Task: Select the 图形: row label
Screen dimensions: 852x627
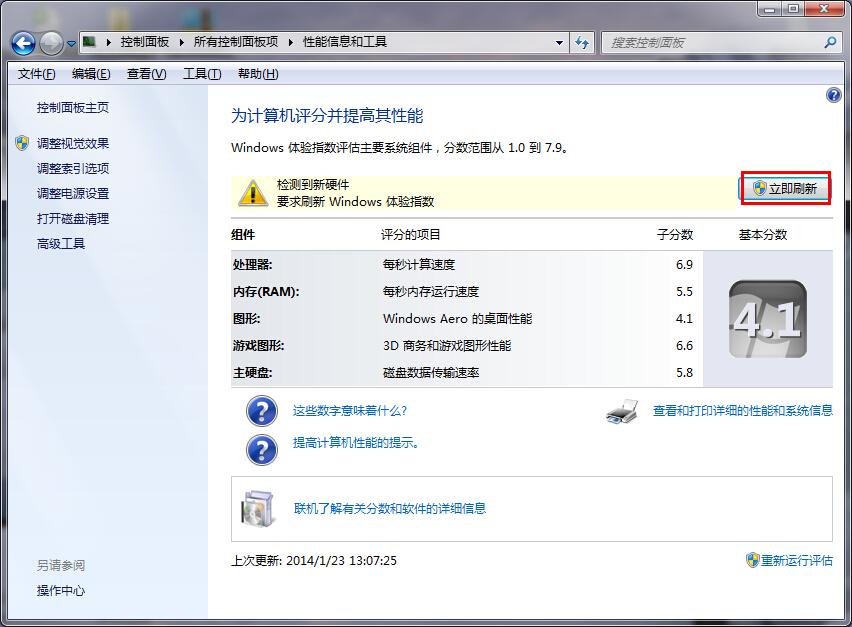Action: coord(246,319)
